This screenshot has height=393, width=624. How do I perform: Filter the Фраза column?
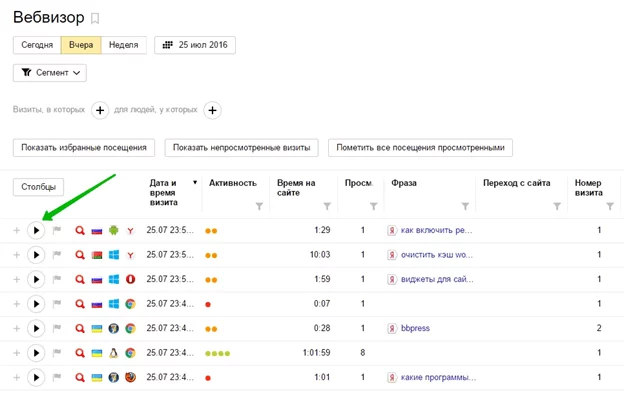(465, 206)
